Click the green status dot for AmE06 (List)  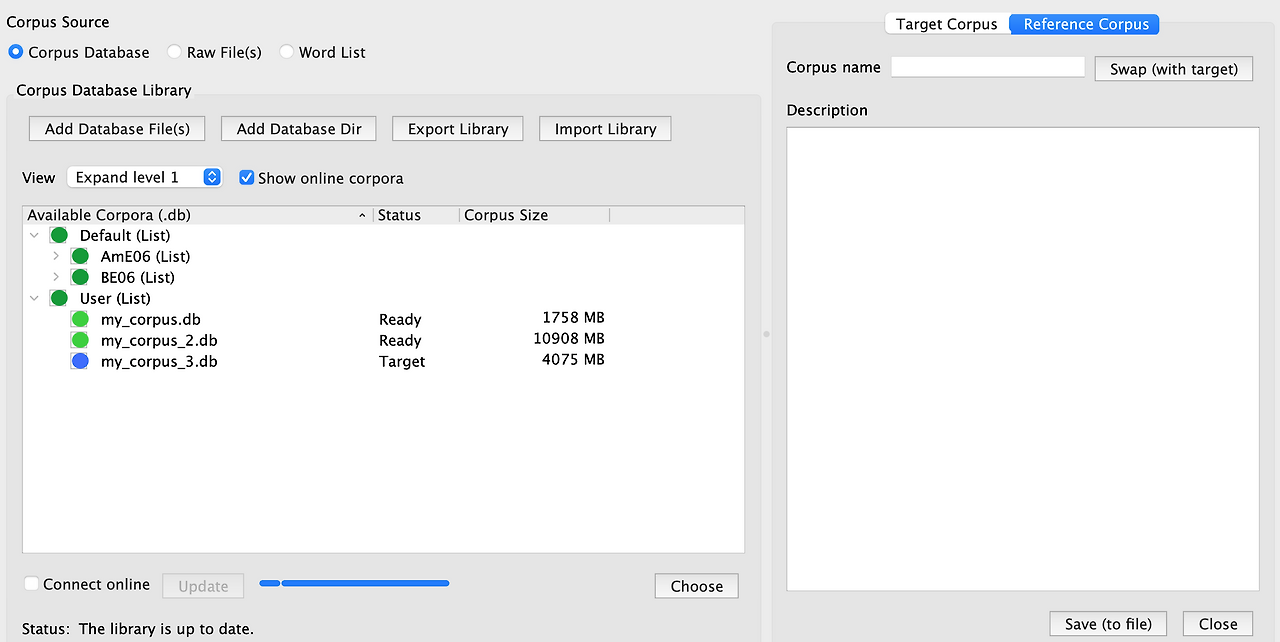point(80,256)
